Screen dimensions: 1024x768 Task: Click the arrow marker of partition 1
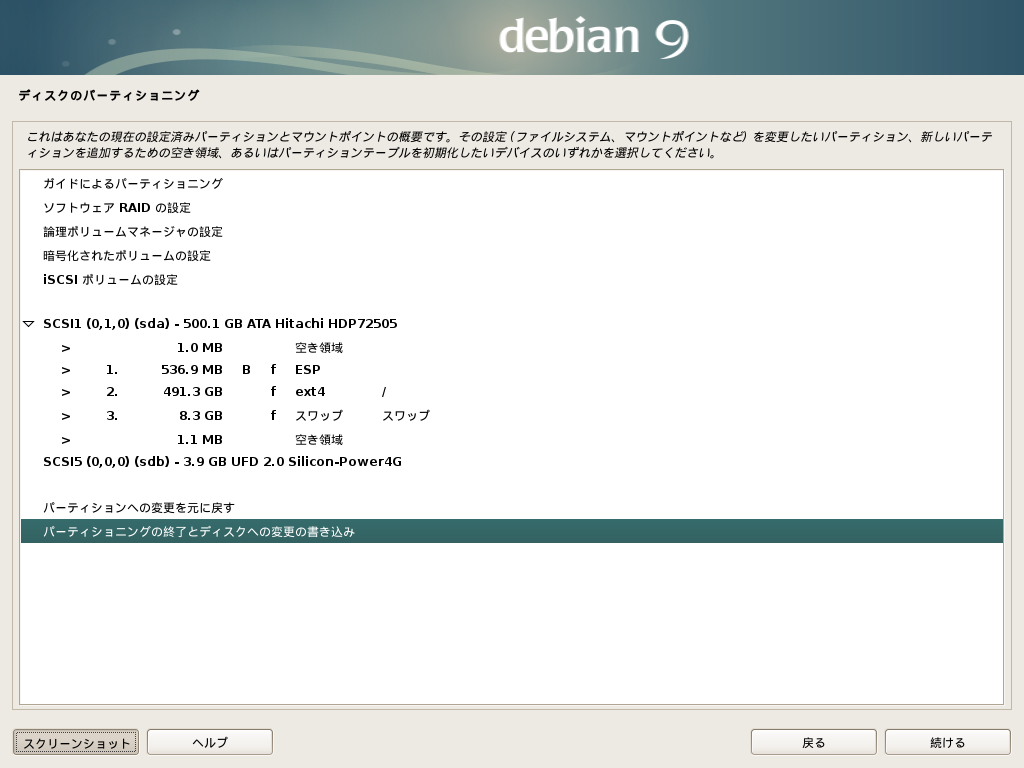(x=66, y=370)
